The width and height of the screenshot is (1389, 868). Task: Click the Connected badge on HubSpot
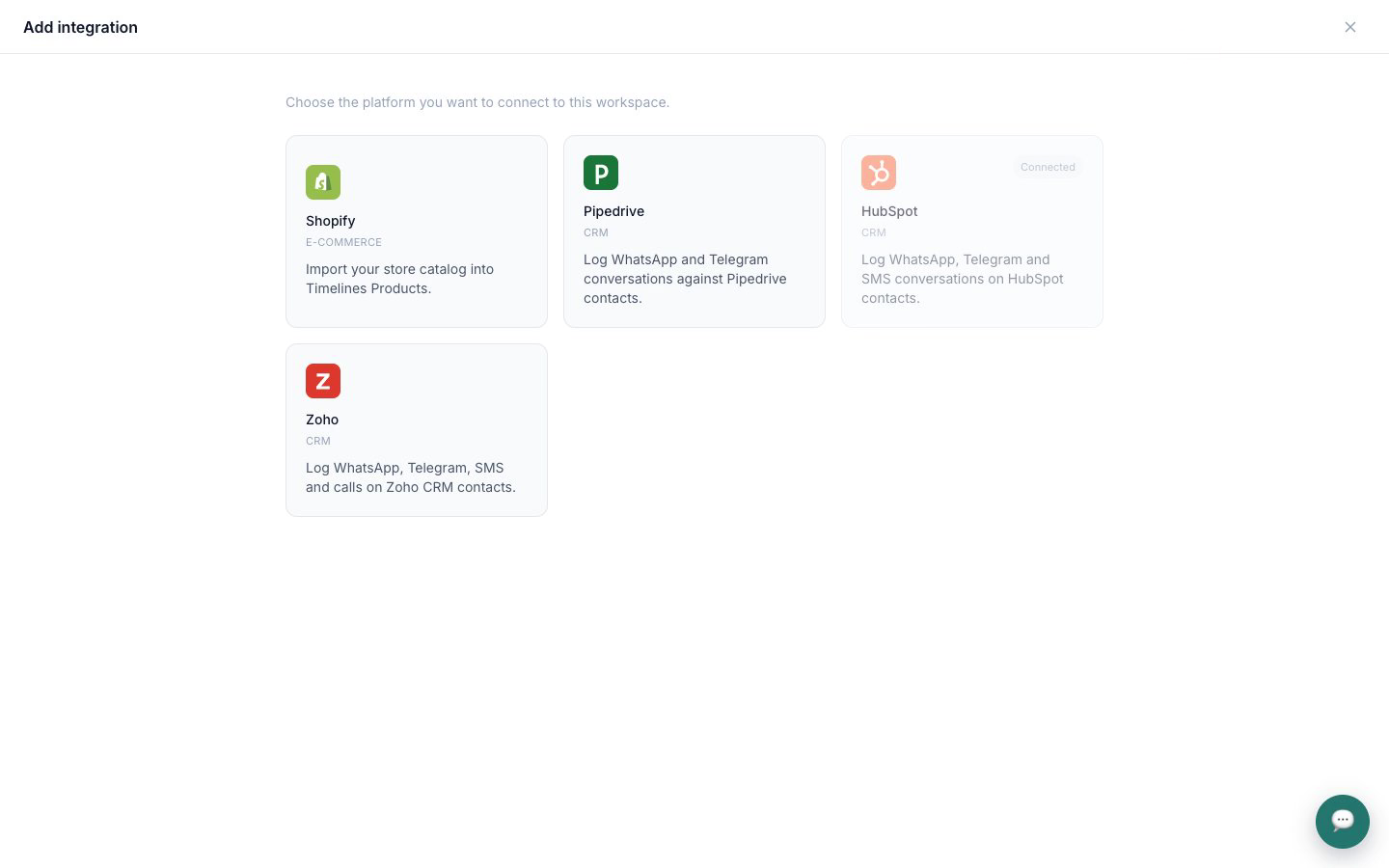click(1048, 167)
